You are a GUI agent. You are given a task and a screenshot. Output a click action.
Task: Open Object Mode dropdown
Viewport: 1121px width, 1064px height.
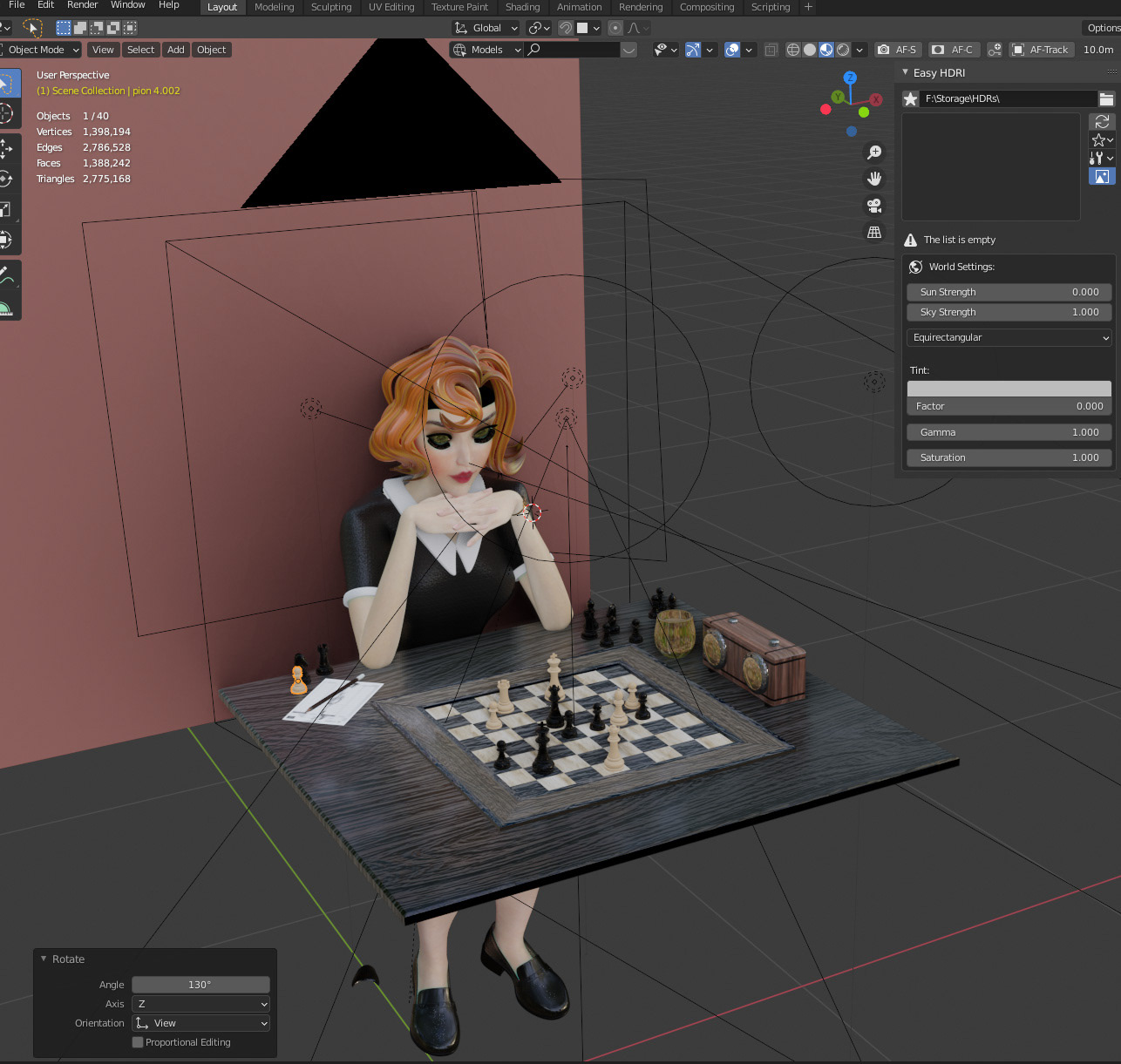click(40, 50)
